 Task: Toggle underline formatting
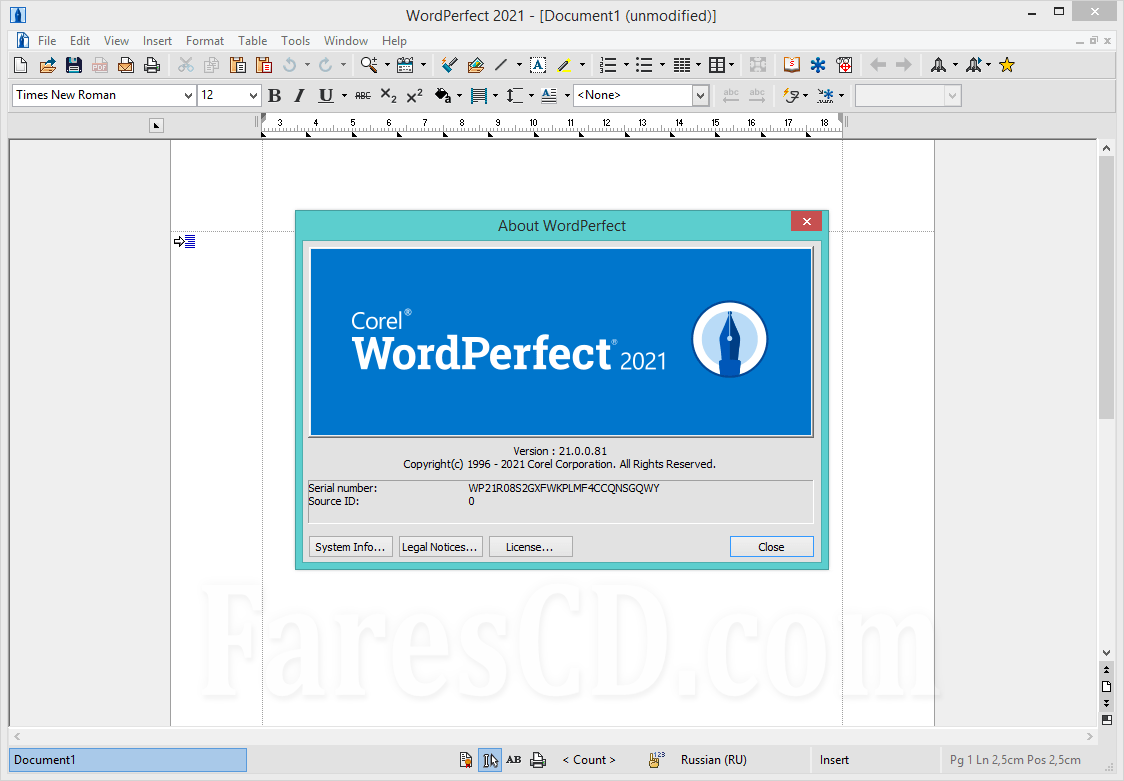coord(326,95)
